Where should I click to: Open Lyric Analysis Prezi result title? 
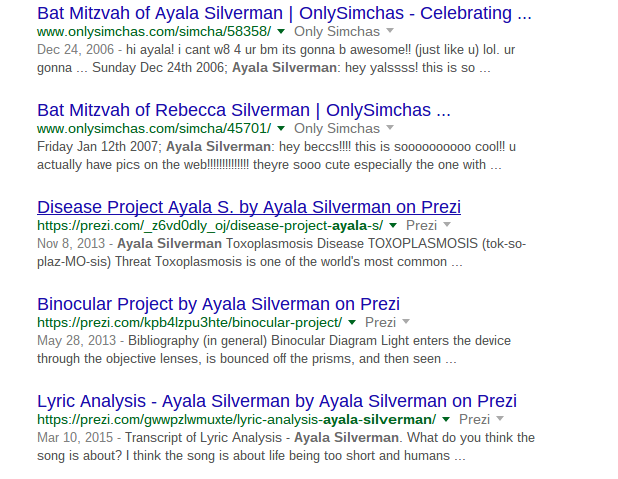point(277,400)
